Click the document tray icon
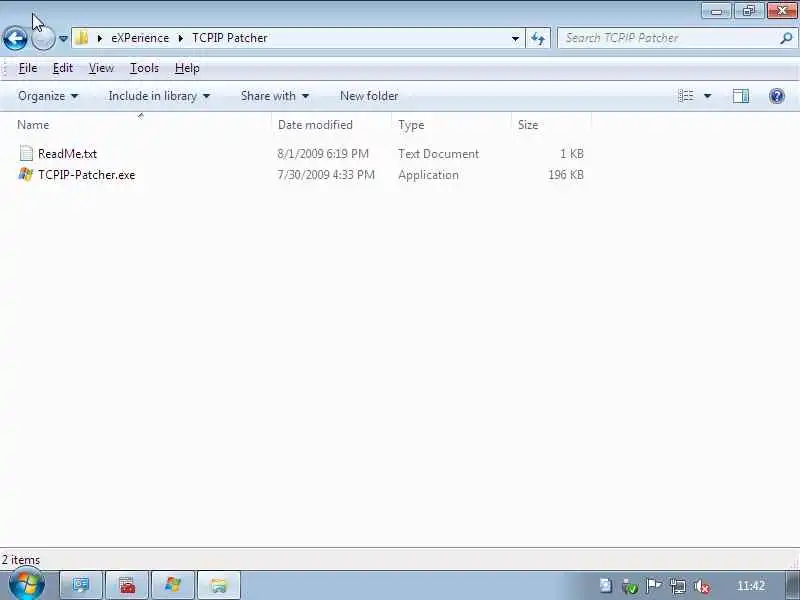The image size is (800, 600). tap(606, 586)
